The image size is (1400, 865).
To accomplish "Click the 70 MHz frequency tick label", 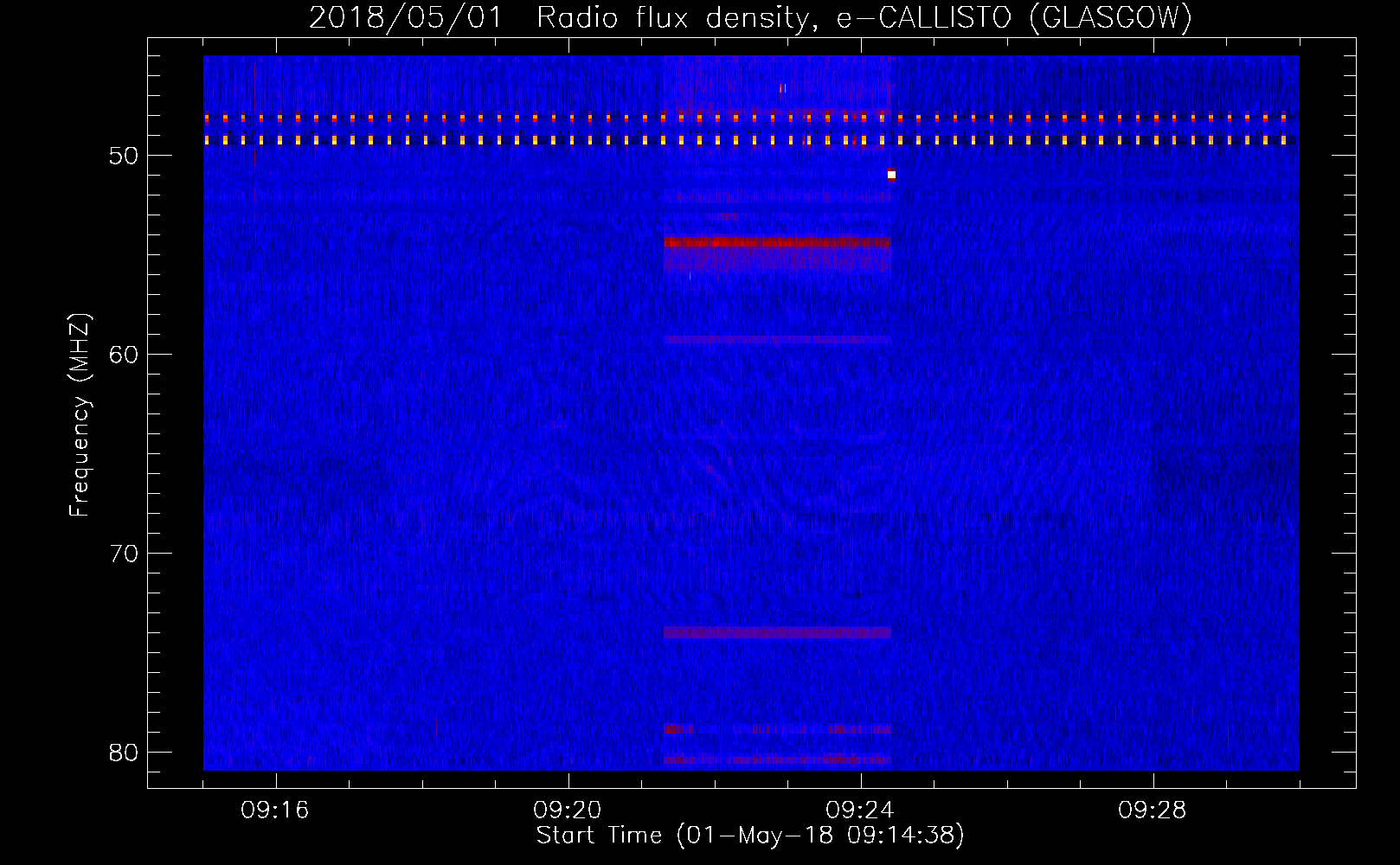I will 124,554.
